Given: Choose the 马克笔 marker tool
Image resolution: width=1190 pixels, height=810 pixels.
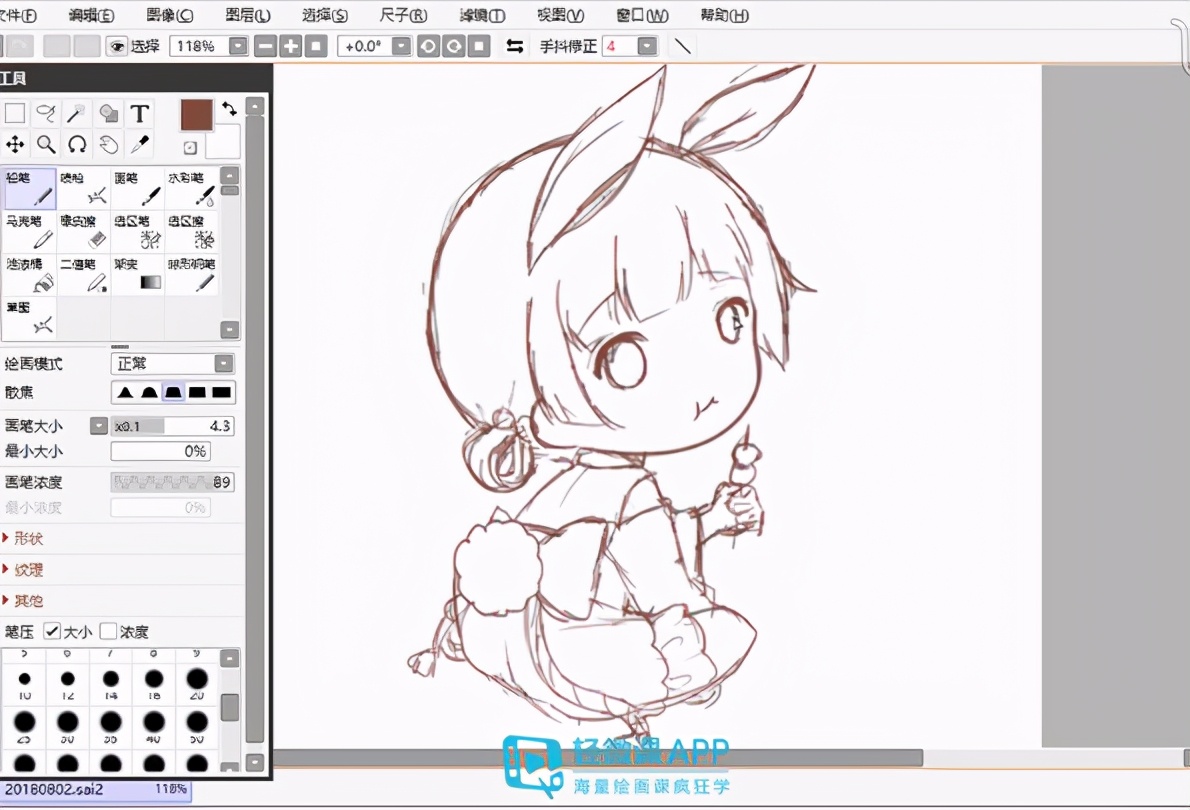Looking at the screenshot, I should (29, 232).
